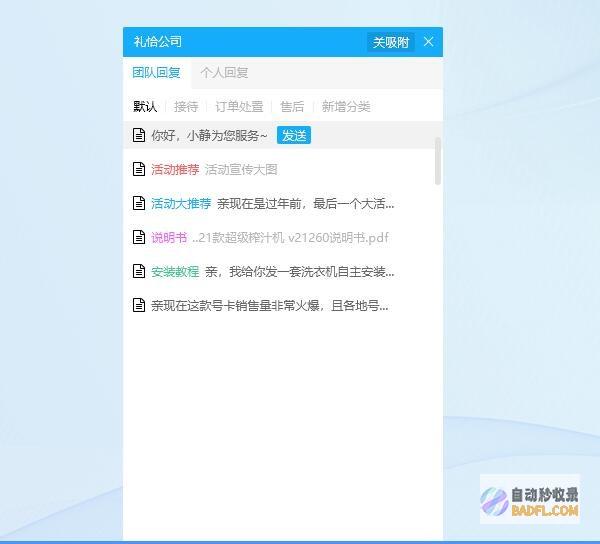600x544 pixels.
Task: Select the 接待 category
Action: [186, 106]
